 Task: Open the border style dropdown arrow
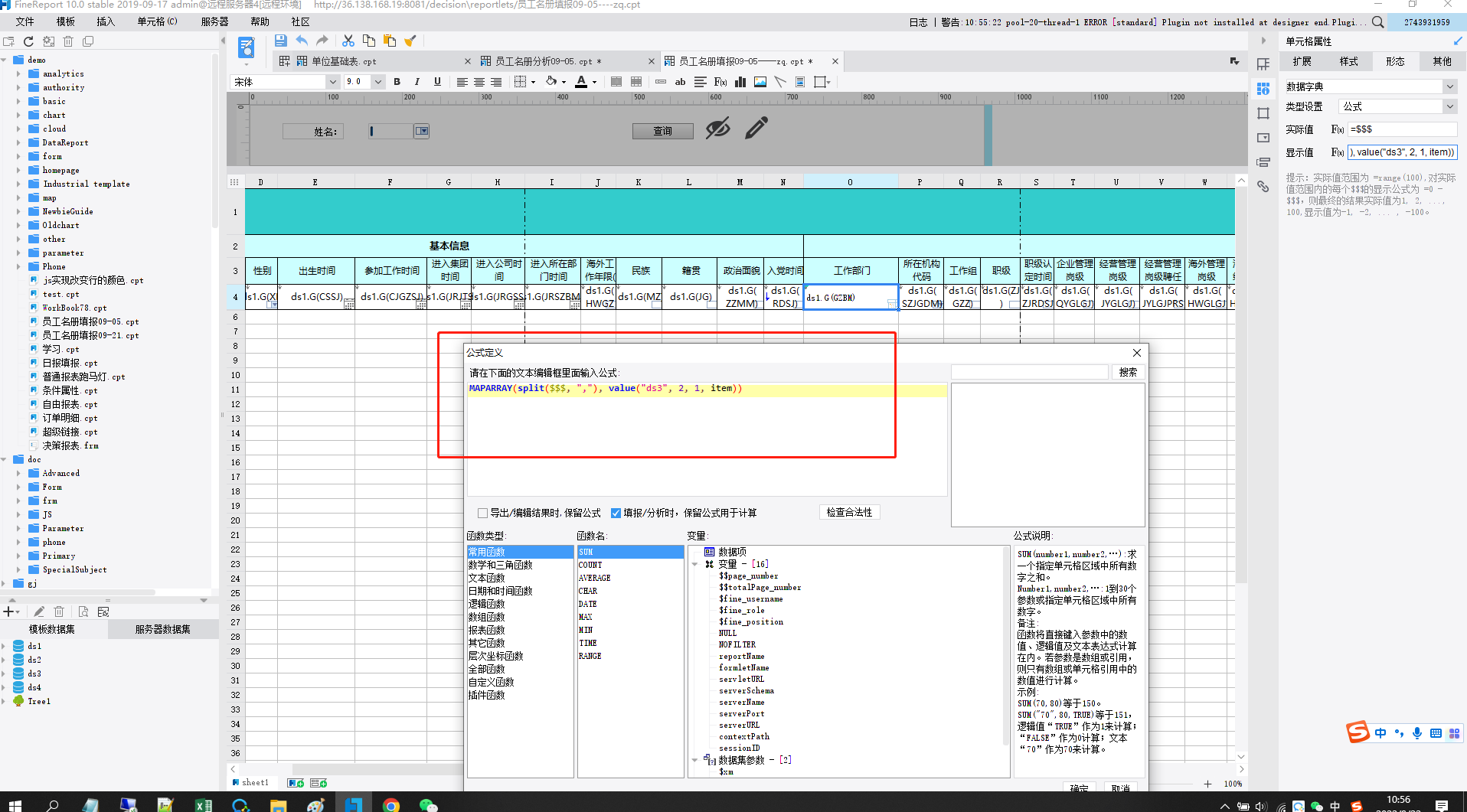coord(533,82)
